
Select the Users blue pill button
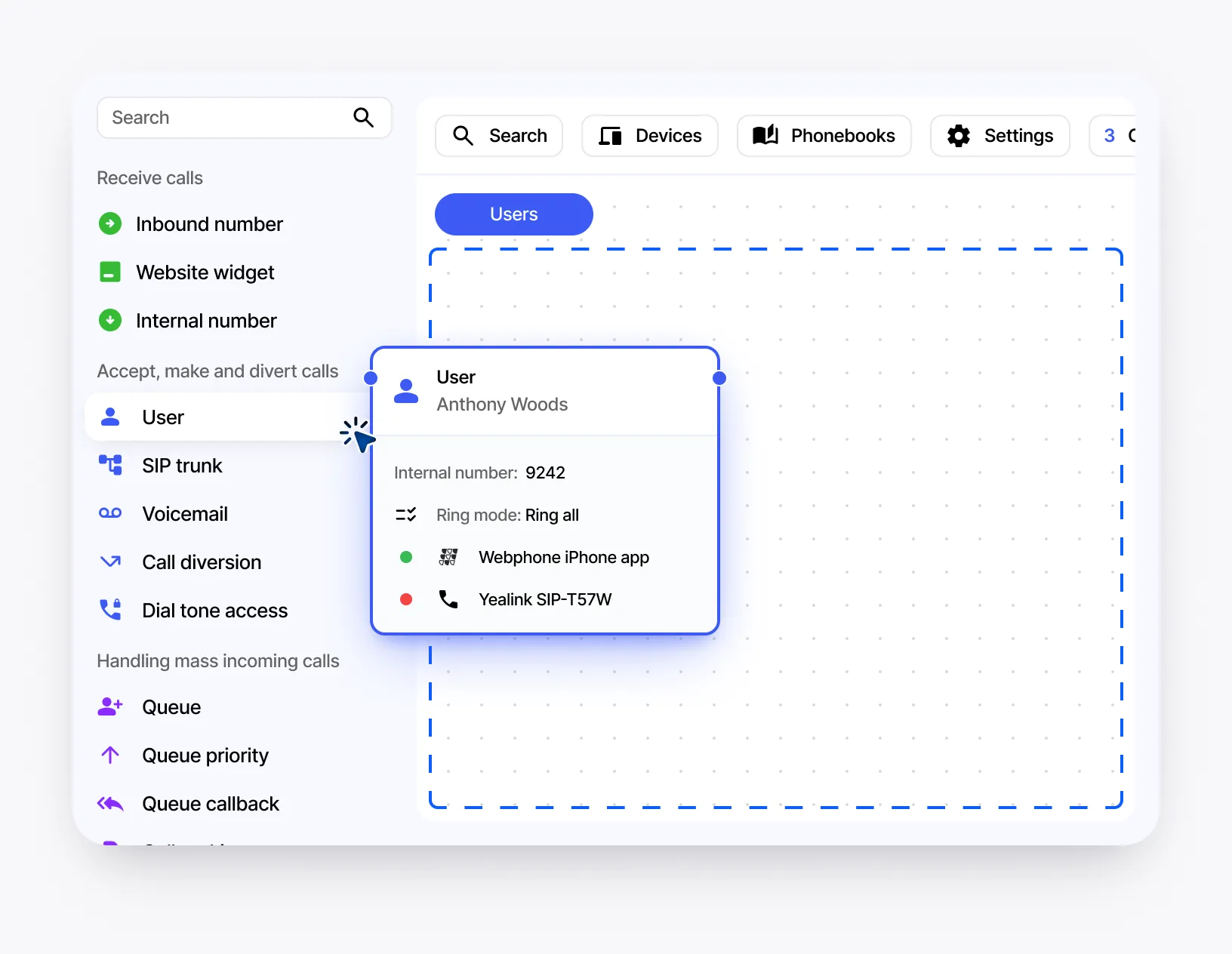point(514,214)
